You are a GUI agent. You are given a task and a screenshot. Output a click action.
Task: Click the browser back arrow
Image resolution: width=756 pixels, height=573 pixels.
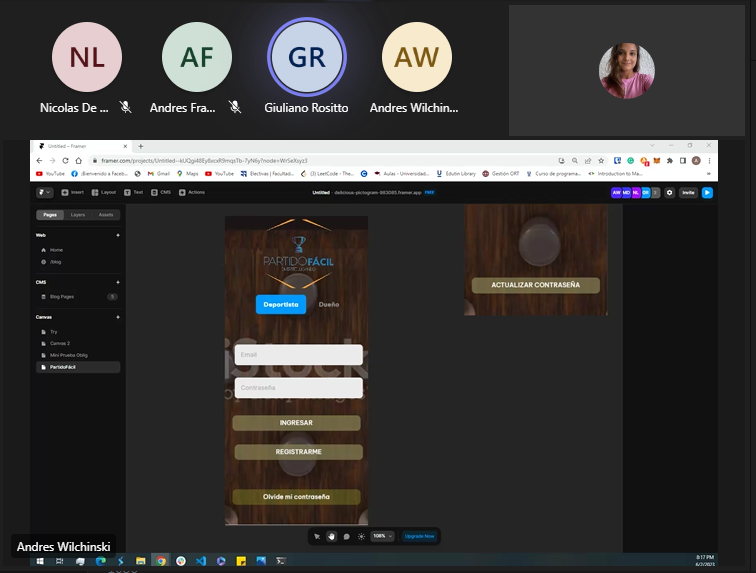click(x=40, y=161)
